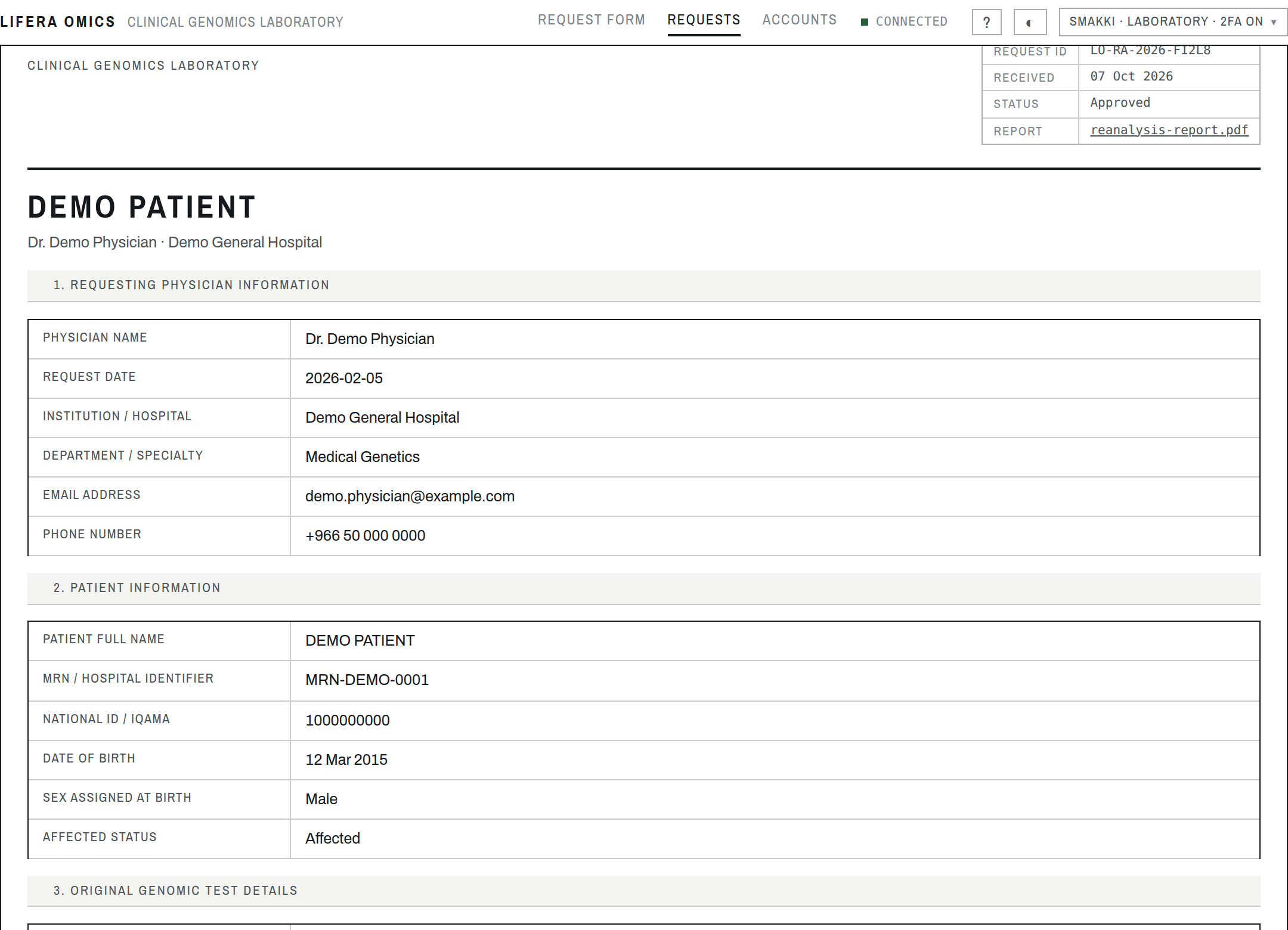Click the Dr. Demo Physician name value

tap(370, 339)
